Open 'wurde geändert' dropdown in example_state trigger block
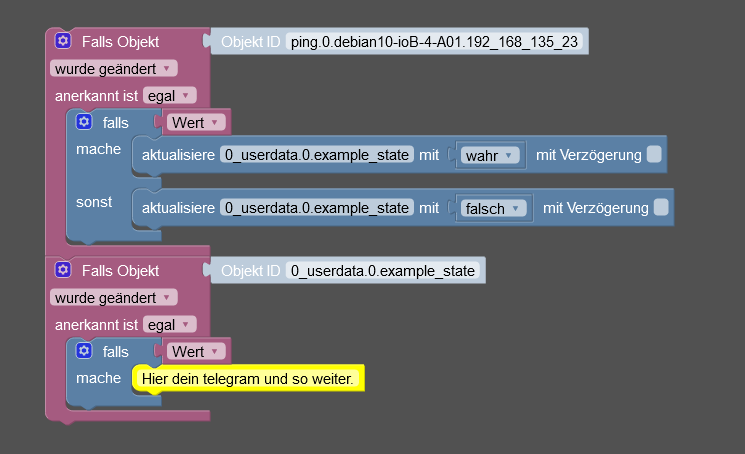The image size is (745, 454). [x=114, y=297]
